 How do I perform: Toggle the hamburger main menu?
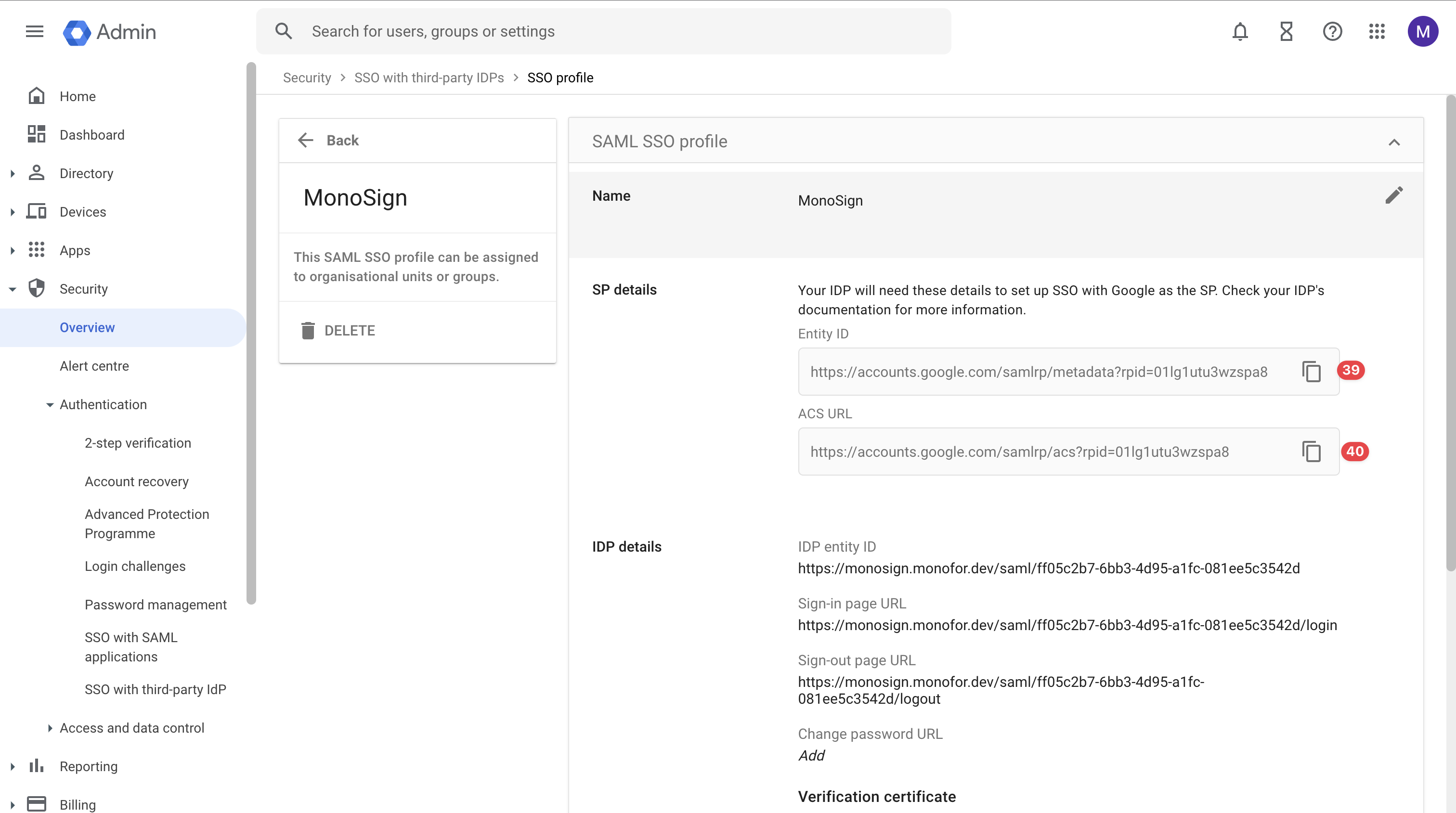tap(35, 32)
